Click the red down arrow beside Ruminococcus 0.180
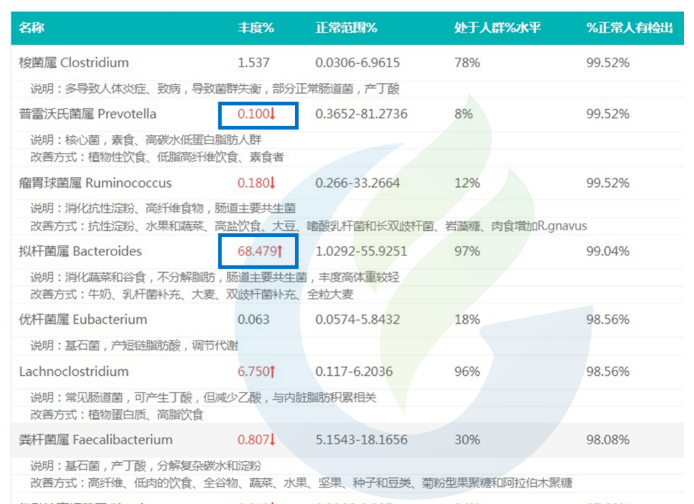 pyautogui.click(x=271, y=183)
